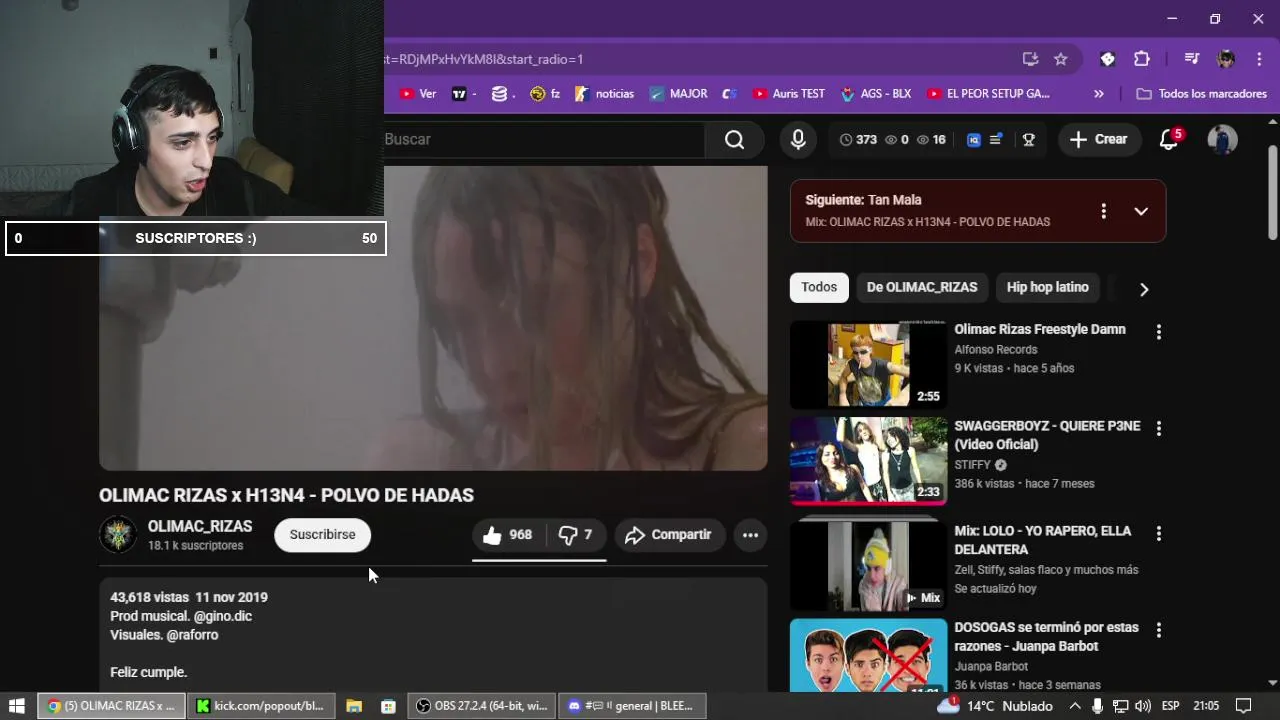1280x720 pixels.
Task: Activate voice search microphone icon
Action: click(x=798, y=140)
